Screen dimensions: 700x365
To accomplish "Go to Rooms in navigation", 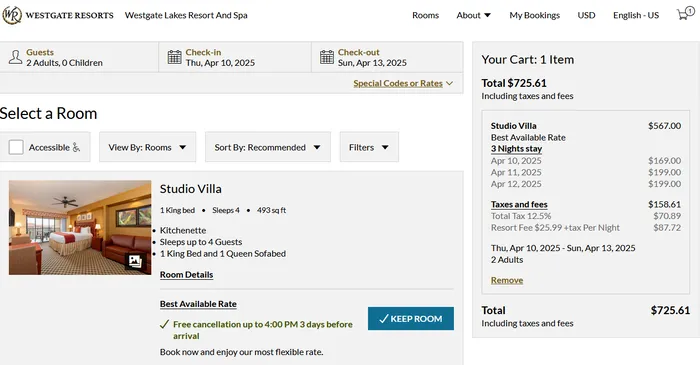I will pos(425,15).
